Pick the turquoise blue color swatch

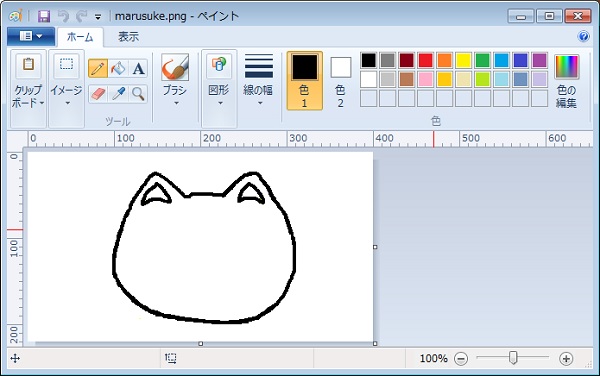click(x=502, y=60)
